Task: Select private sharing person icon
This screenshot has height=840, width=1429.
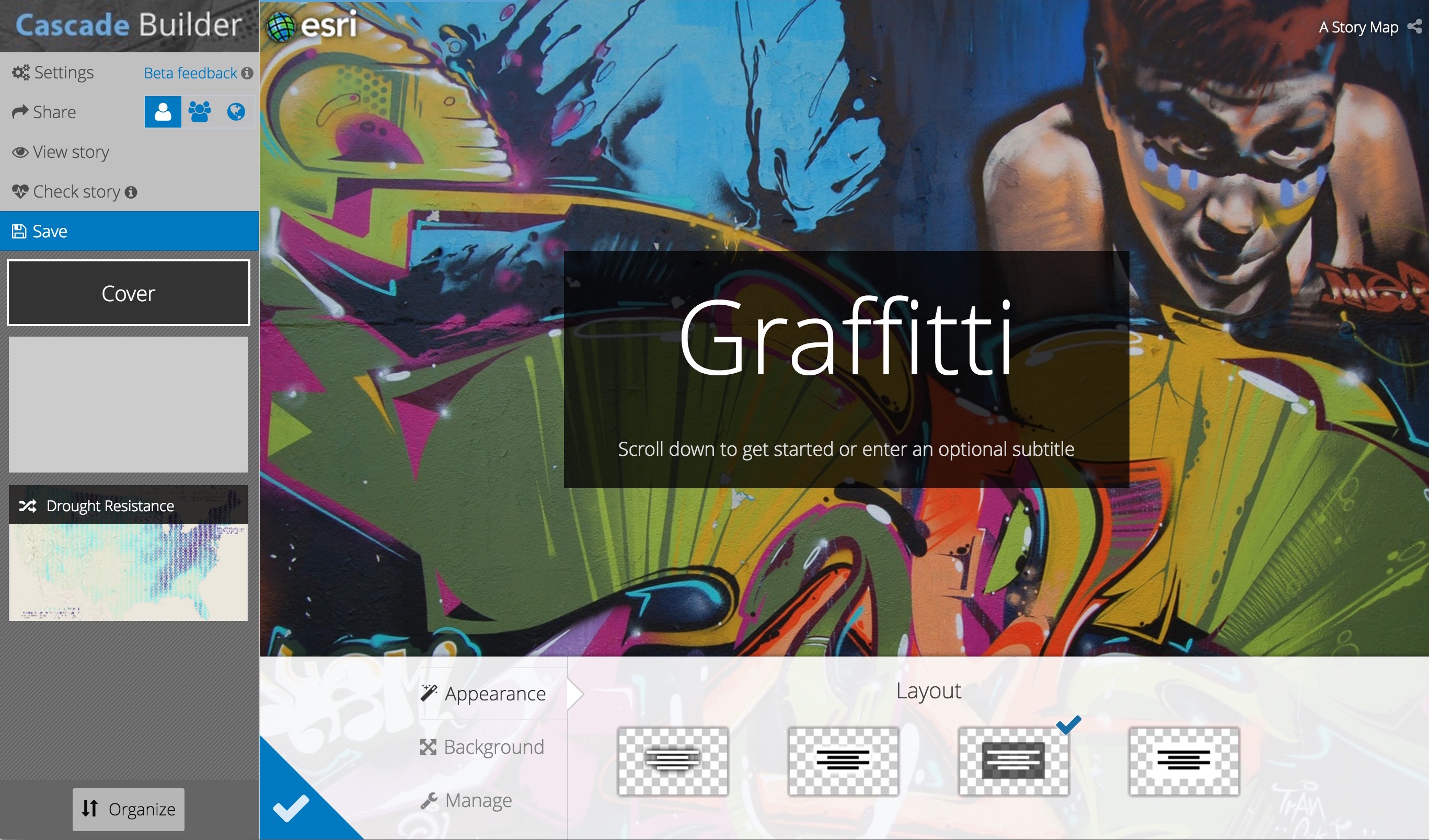Action: [x=163, y=112]
